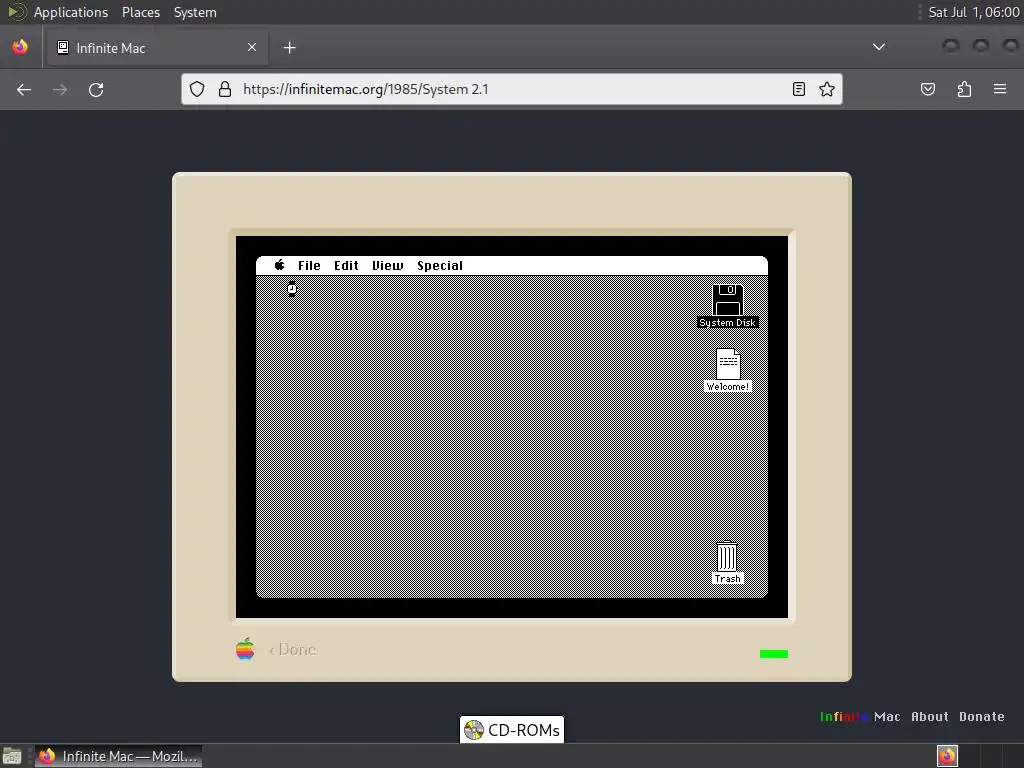Image resolution: width=1024 pixels, height=768 pixels.
Task: Toggle reader view icon
Action: click(799, 89)
